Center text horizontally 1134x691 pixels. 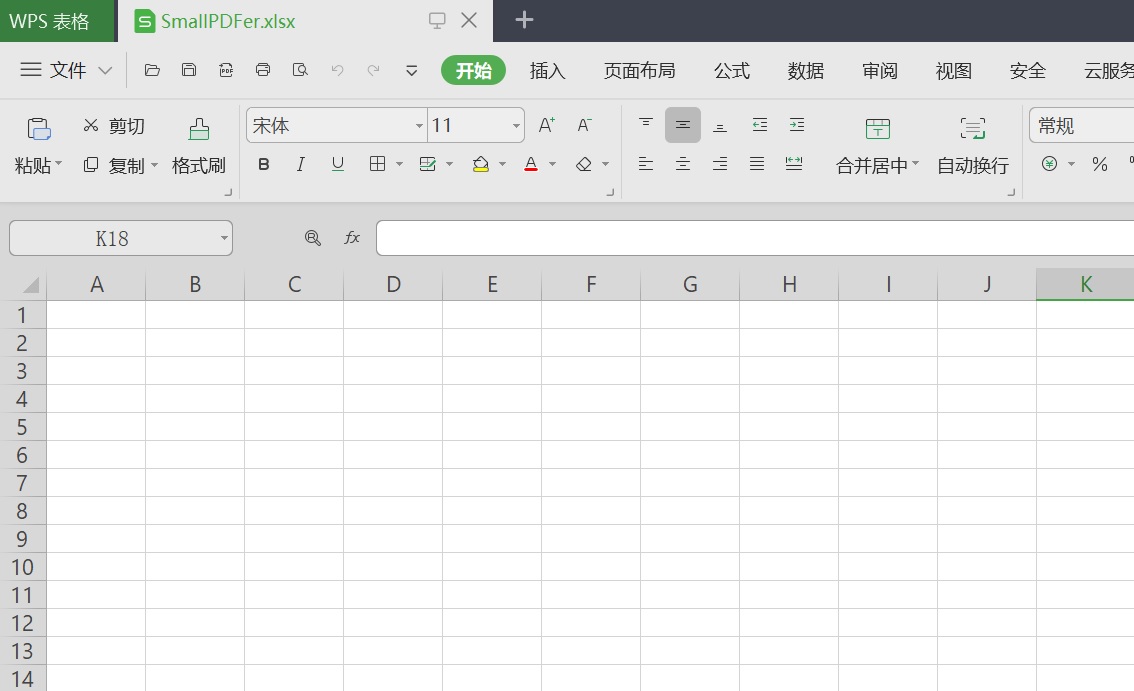683,164
